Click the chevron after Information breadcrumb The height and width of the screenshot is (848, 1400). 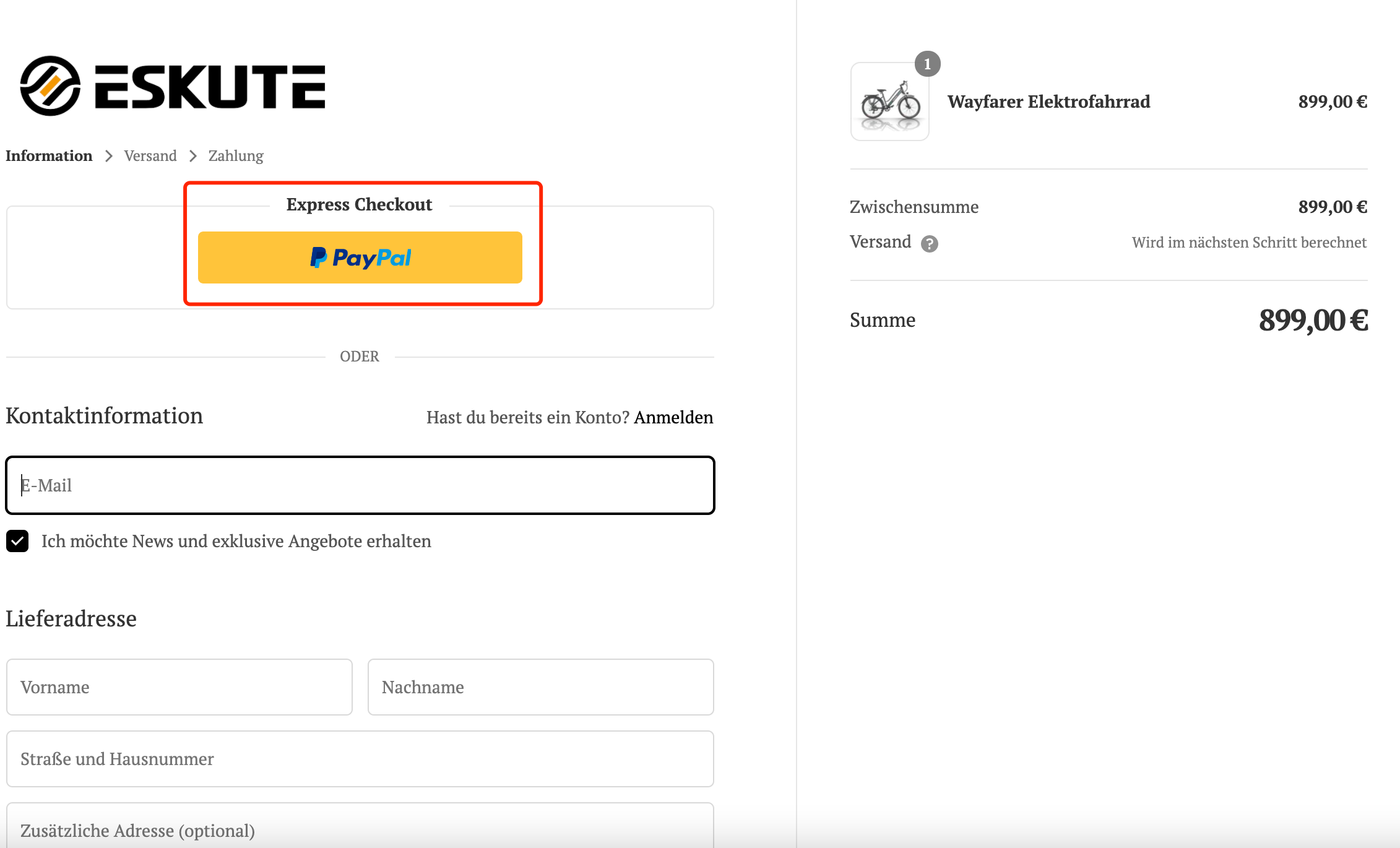click(x=108, y=156)
